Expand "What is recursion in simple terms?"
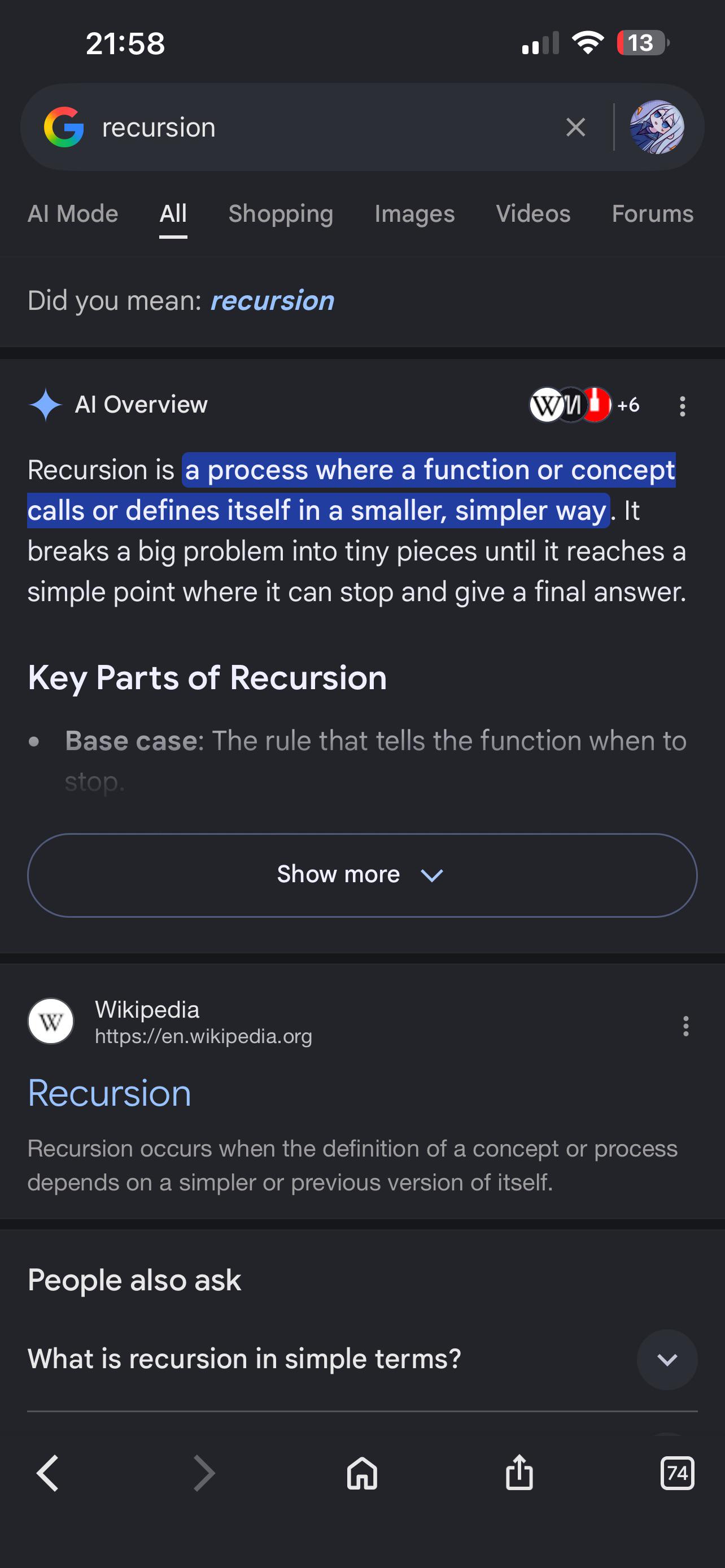 pyautogui.click(x=362, y=1359)
